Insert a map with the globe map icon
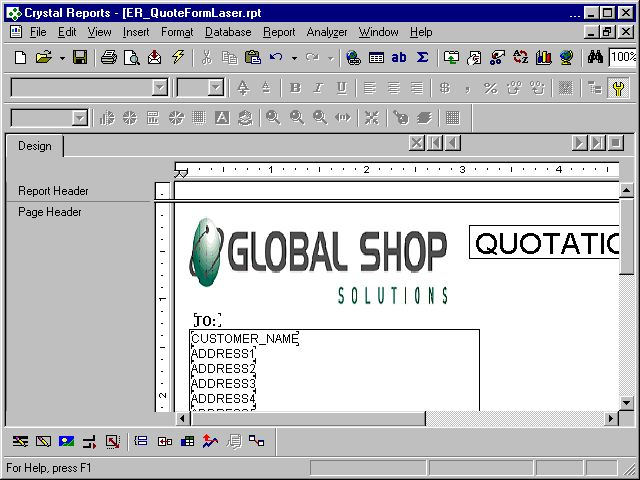Screen dimensions: 640x480 566,58
